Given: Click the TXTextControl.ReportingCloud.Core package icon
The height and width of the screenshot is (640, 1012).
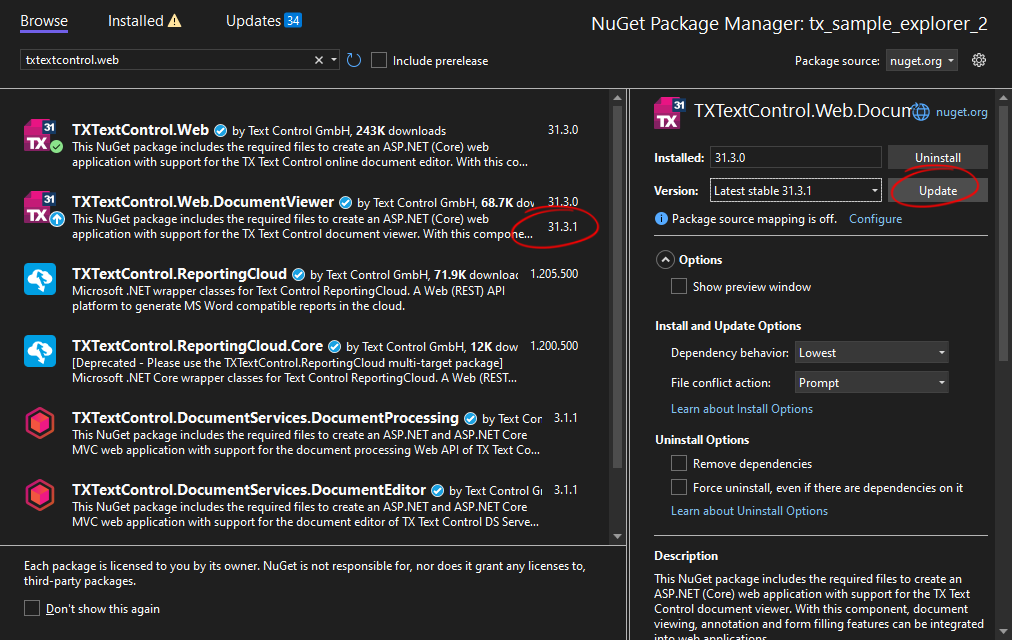Looking at the screenshot, I should [x=40, y=351].
